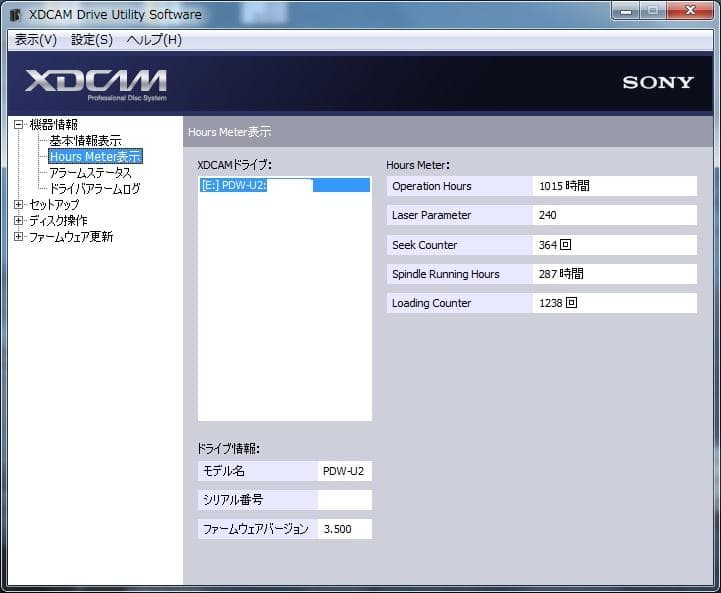
Task: Select the [E:] PDW-U2 drive entry
Action: [x=285, y=185]
